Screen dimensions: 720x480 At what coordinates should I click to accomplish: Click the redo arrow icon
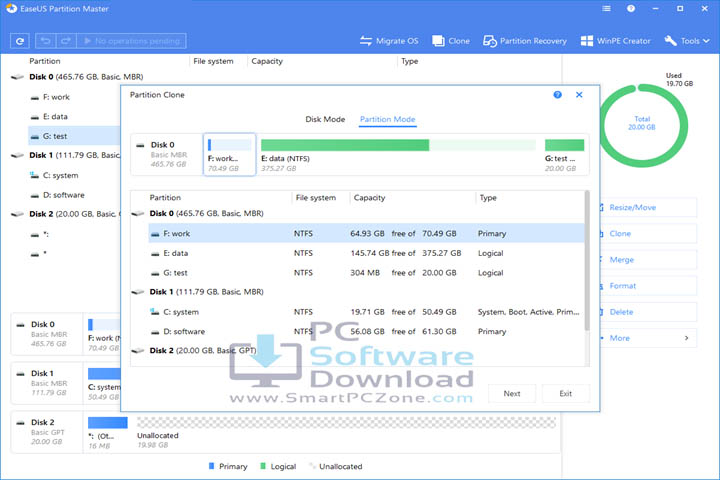click(x=66, y=41)
